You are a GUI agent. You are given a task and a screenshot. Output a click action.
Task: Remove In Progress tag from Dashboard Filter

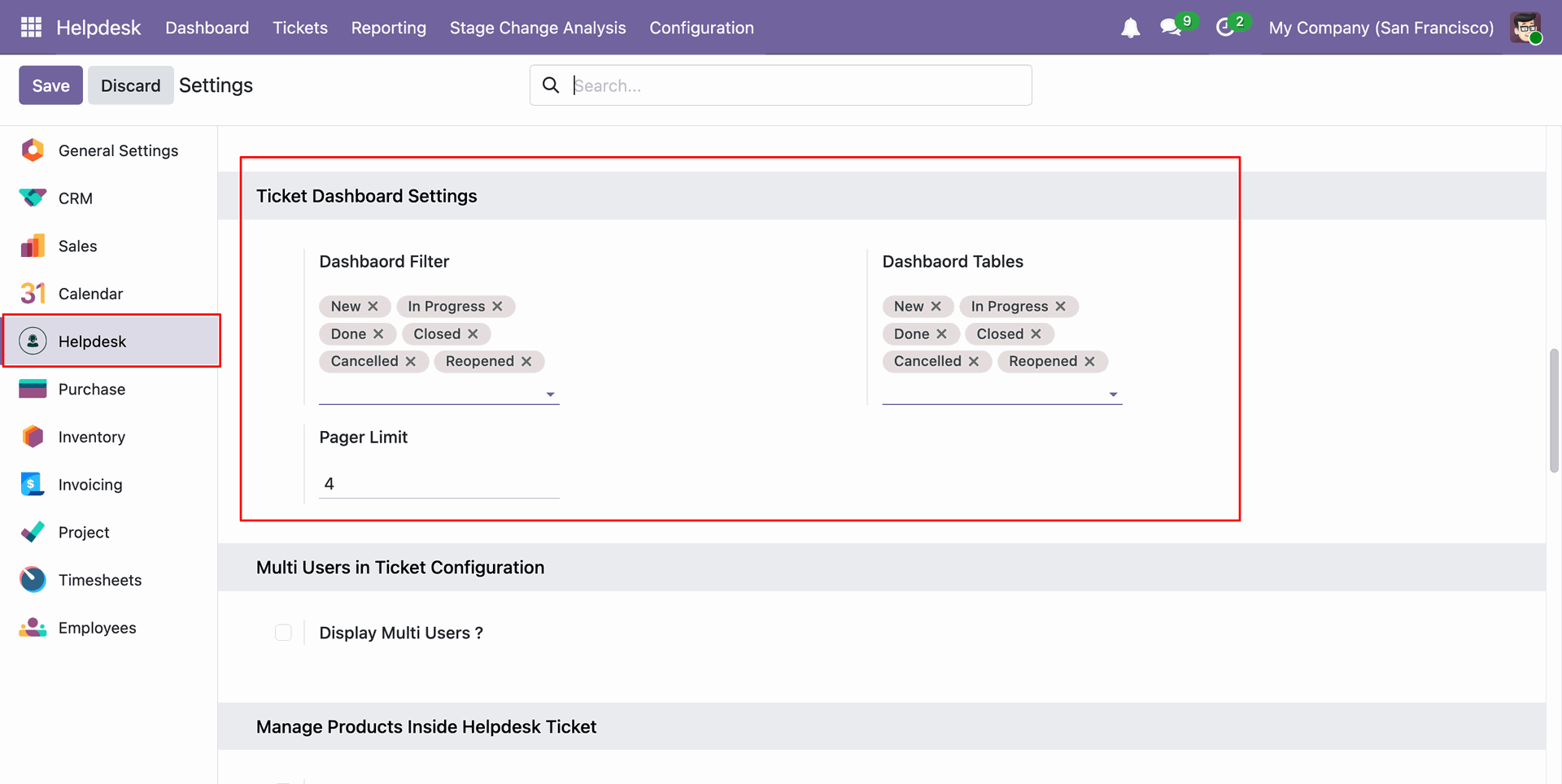(497, 307)
